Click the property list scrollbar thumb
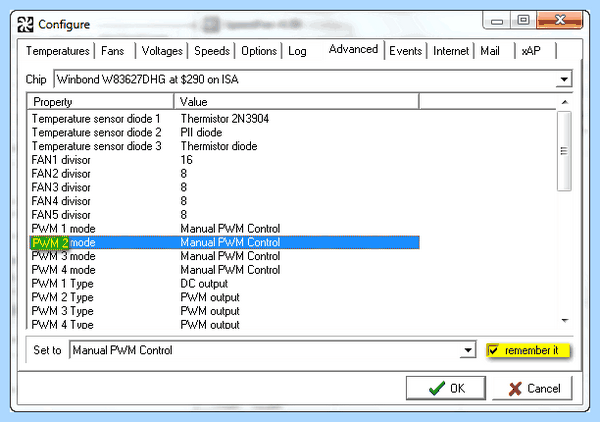The width and height of the screenshot is (600, 422). tap(564, 151)
